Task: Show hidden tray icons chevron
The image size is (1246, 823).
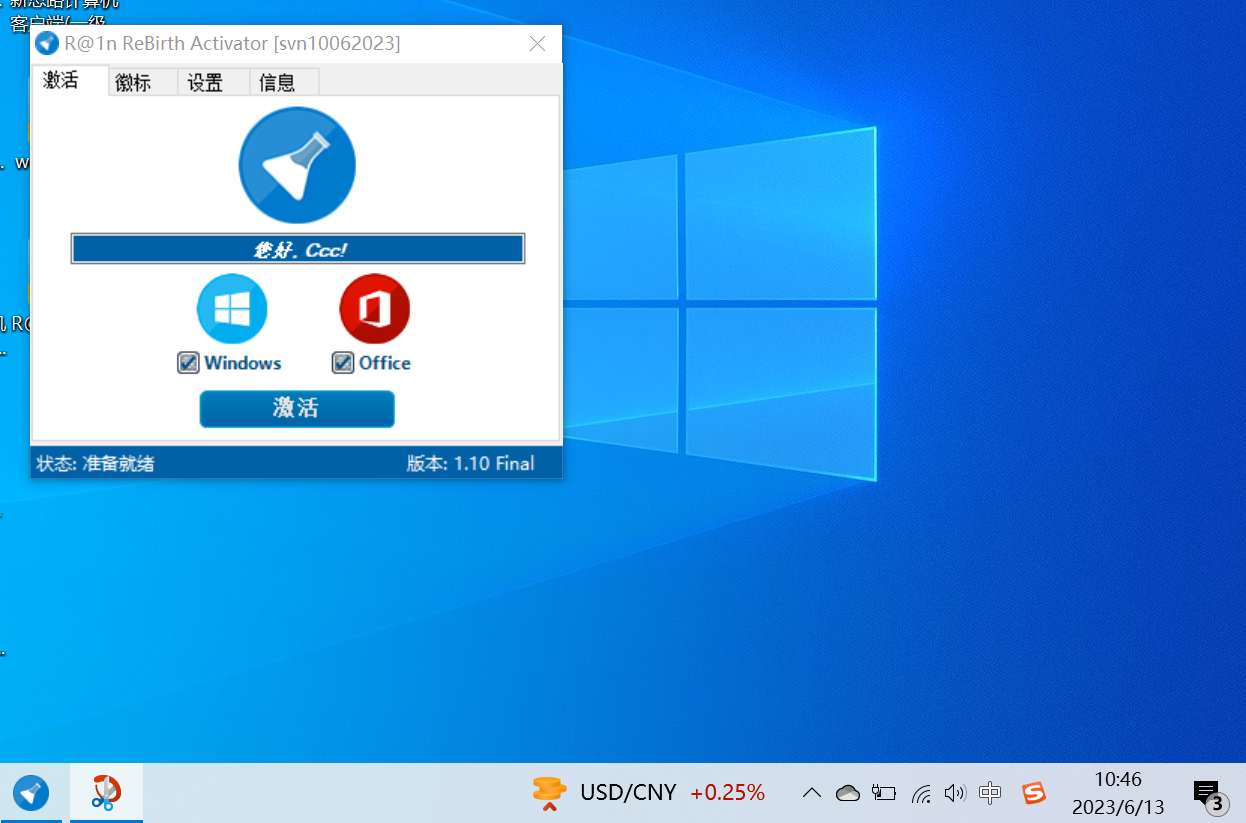Action: click(812, 793)
